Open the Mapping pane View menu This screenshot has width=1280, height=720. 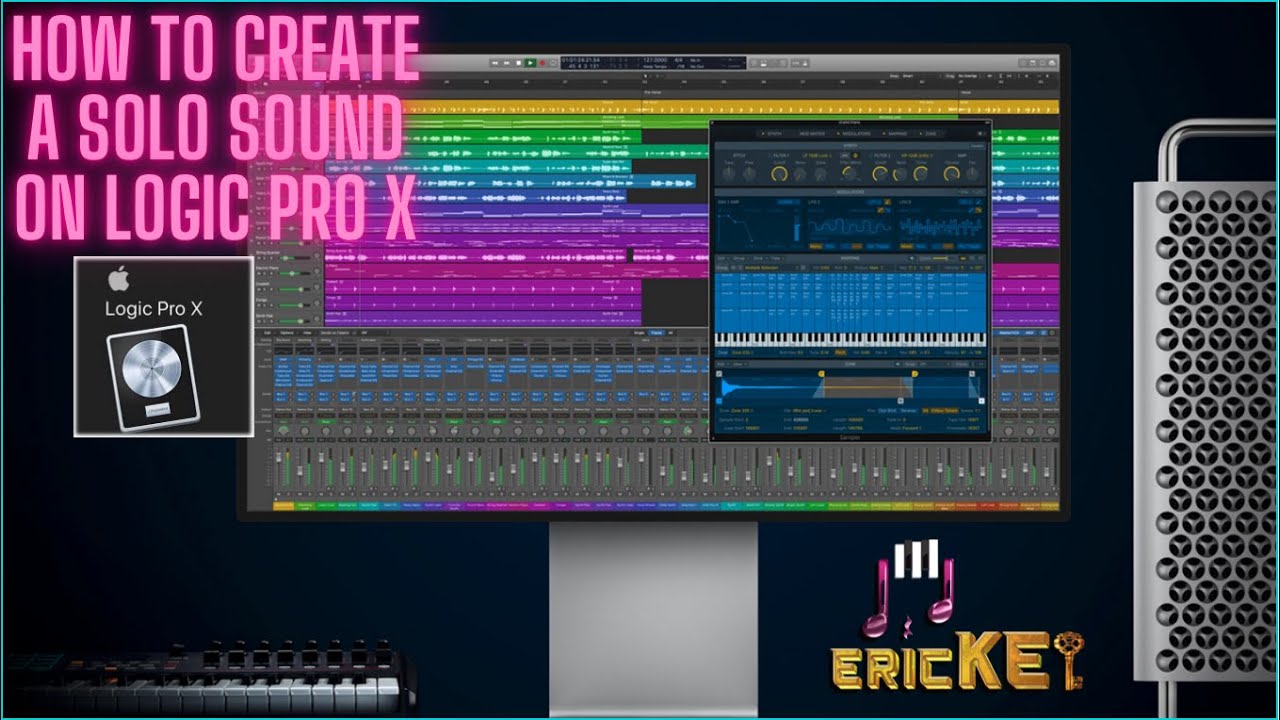777,258
